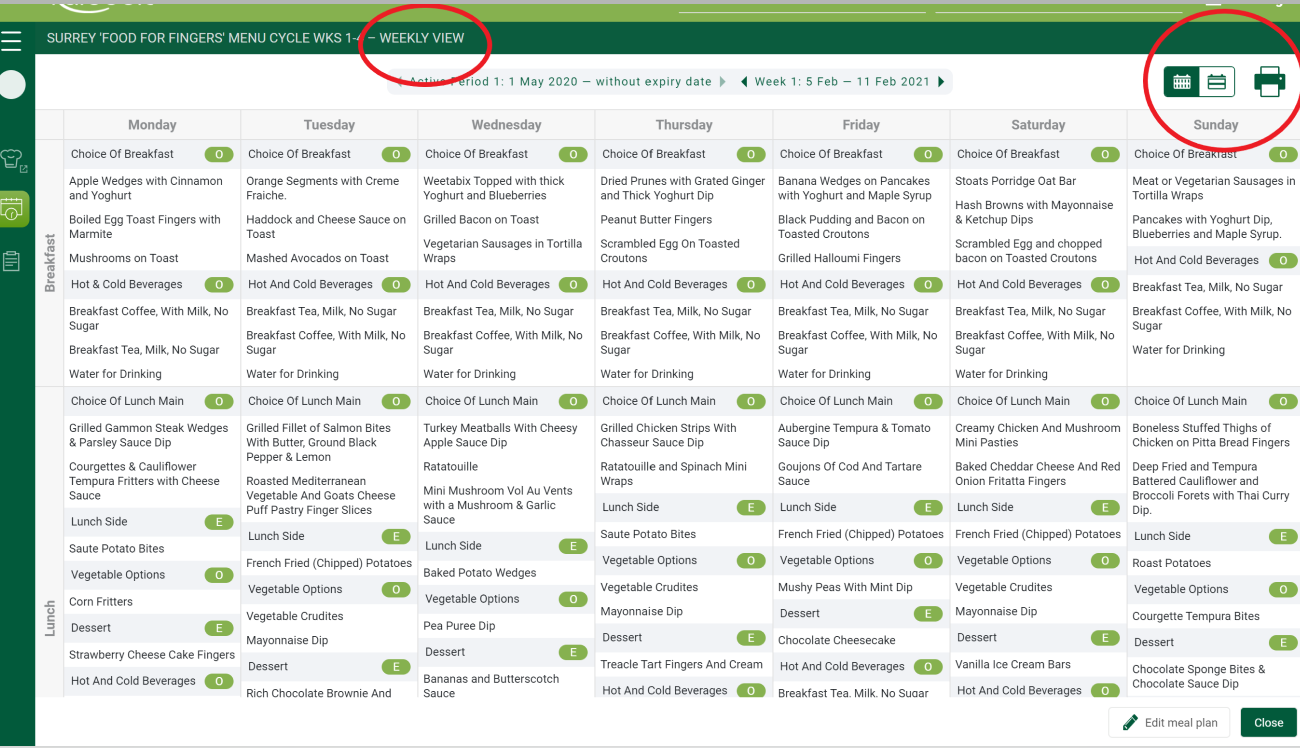Click Thursday Choice Of Breakfast O badge
The width and height of the screenshot is (1300, 748).
(x=751, y=154)
